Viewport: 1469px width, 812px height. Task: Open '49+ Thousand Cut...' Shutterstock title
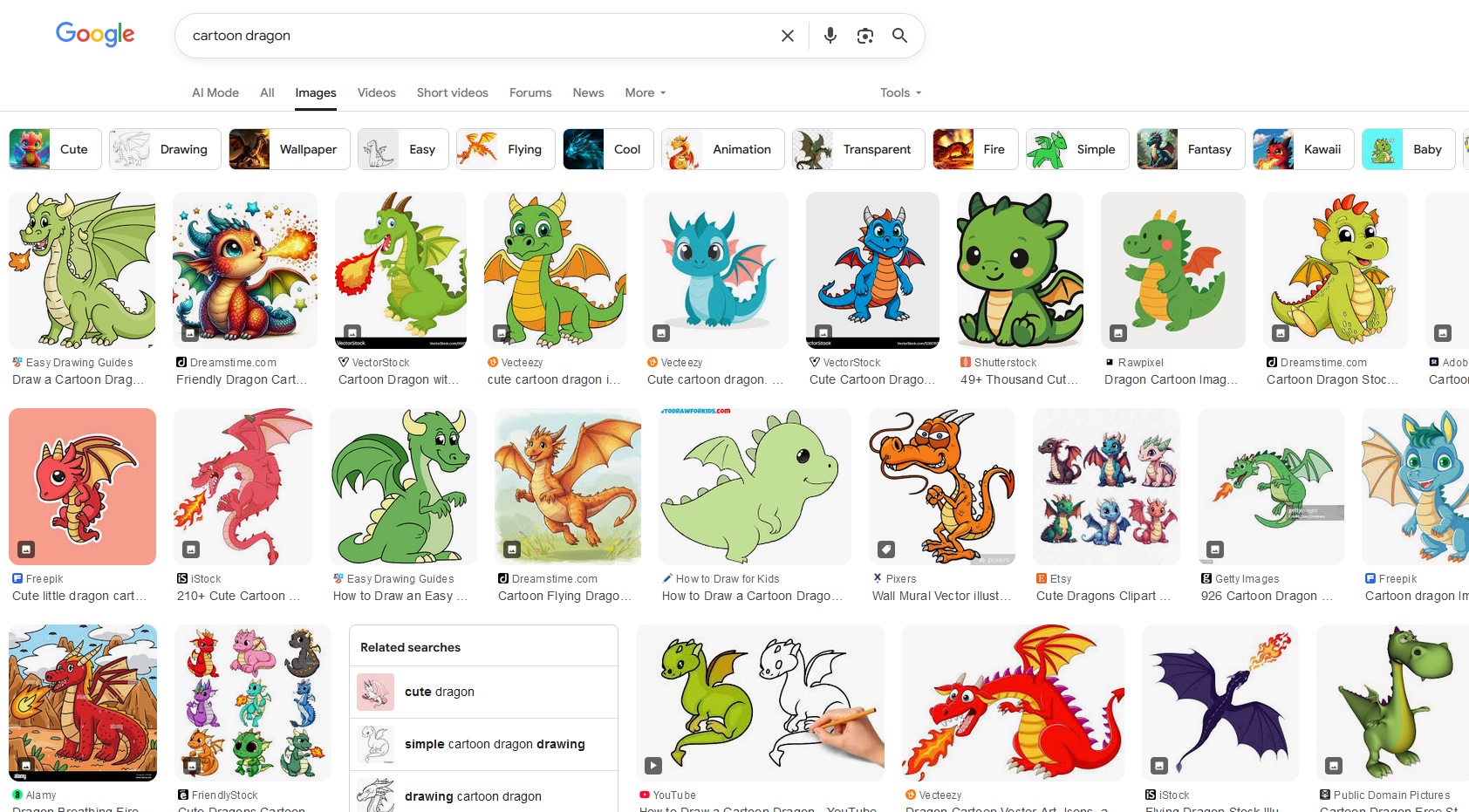1019,379
